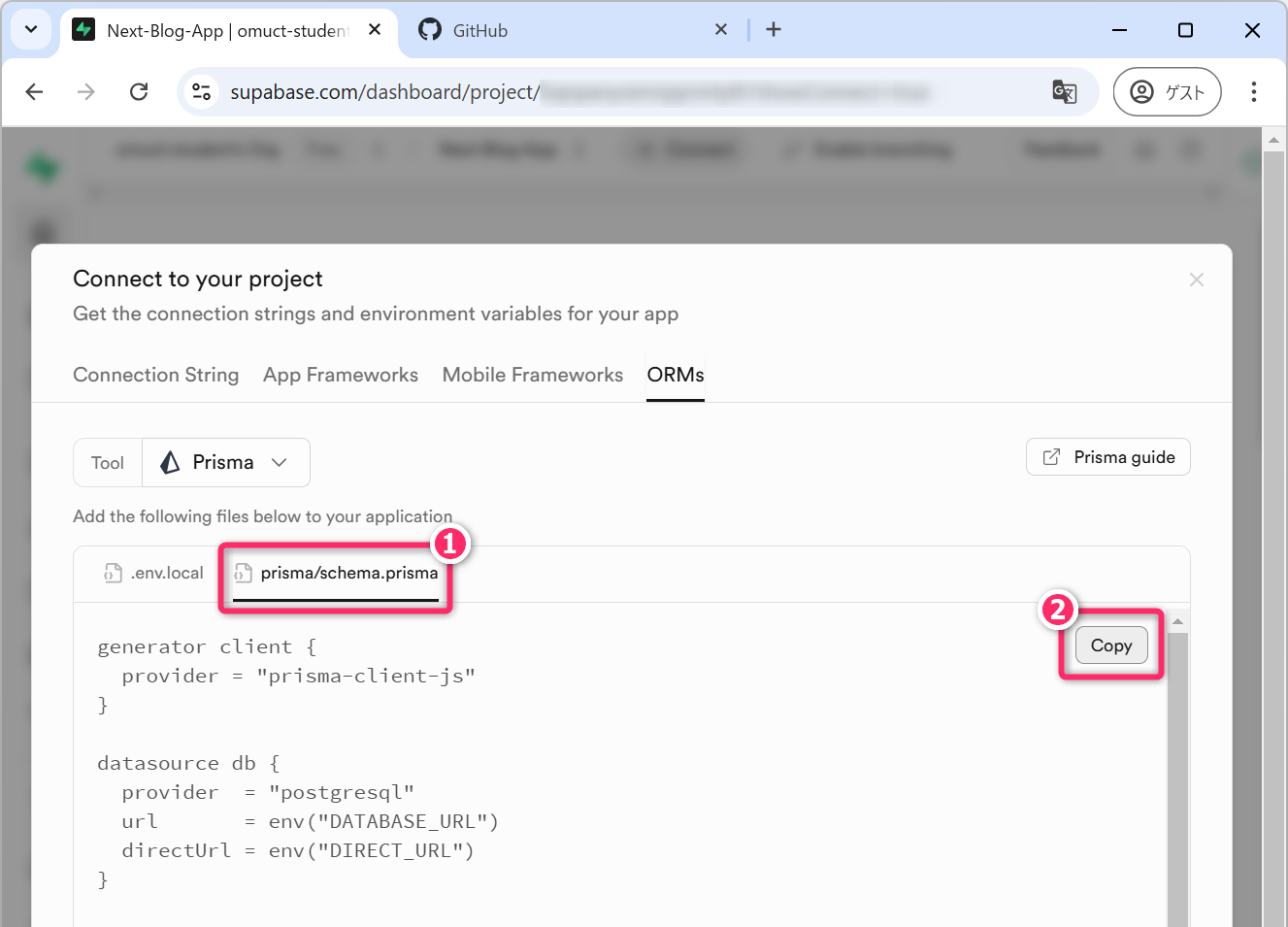Click the guest profile button

[x=1167, y=92]
